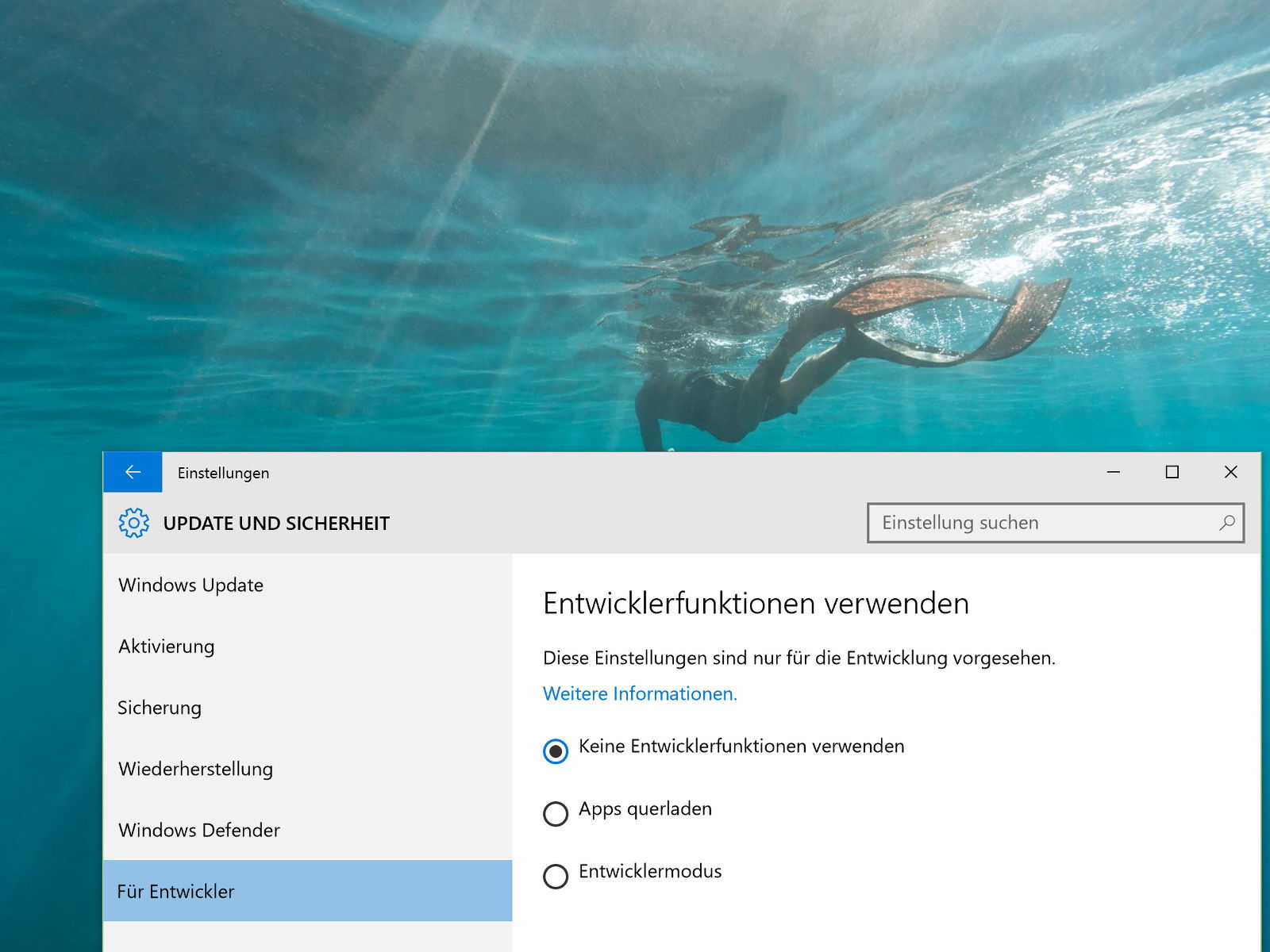Screen dimensions: 1270x952
Task: Click the magnifier search icon
Action: tap(1226, 523)
